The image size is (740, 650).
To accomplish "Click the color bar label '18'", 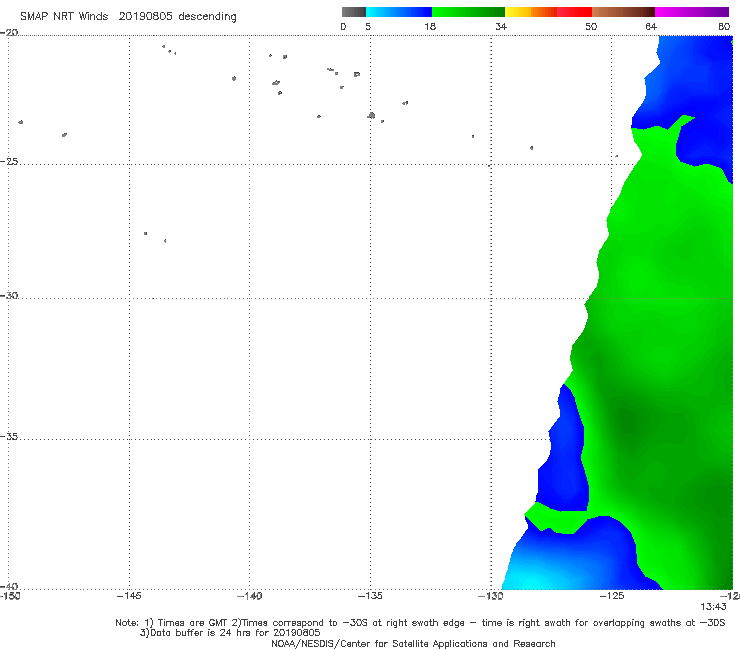I will point(430,26).
